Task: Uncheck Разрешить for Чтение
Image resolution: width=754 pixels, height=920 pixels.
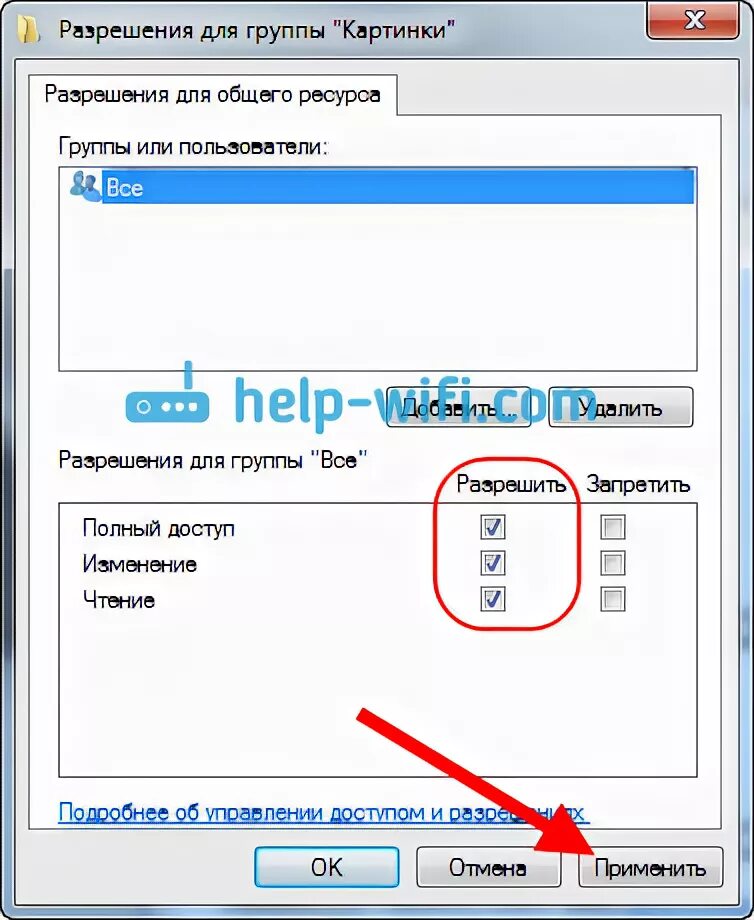Action: pyautogui.click(x=492, y=599)
